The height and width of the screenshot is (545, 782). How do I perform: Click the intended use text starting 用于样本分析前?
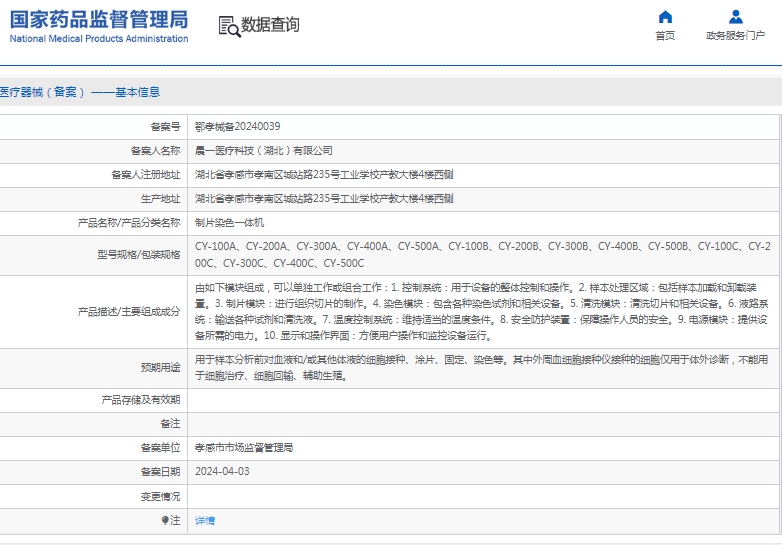click(x=481, y=367)
